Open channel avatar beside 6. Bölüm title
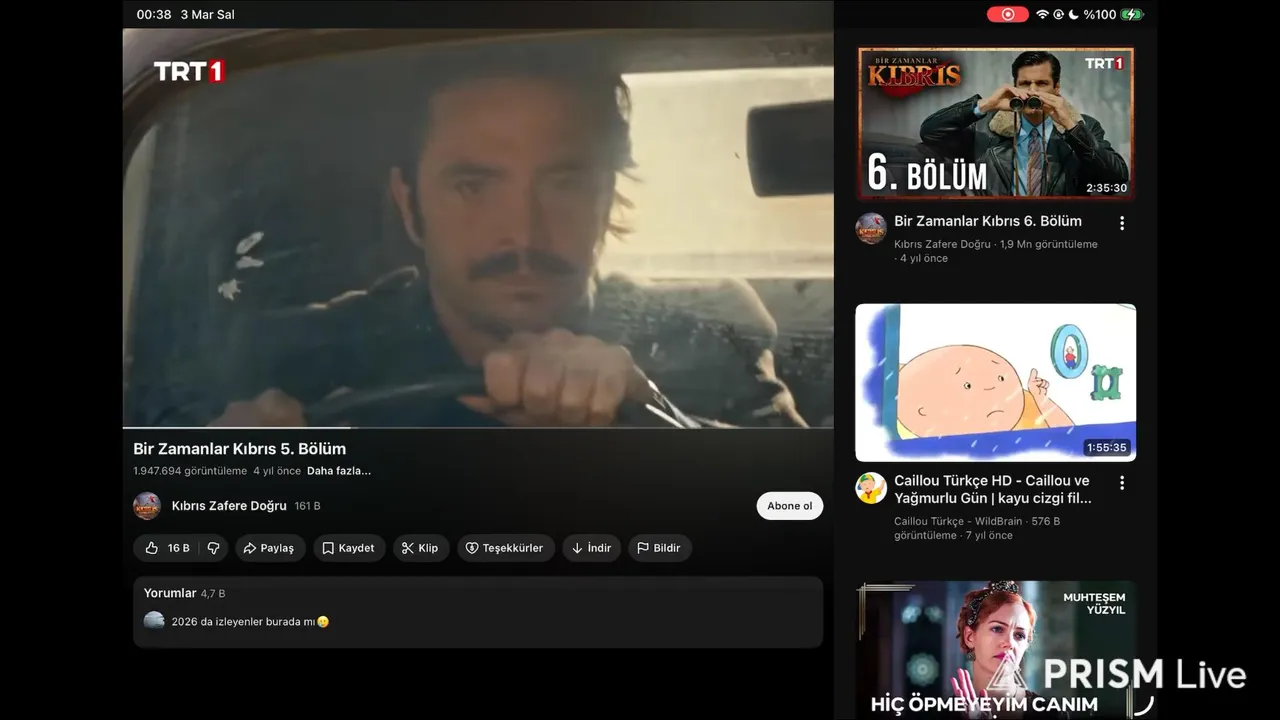Image resolution: width=1280 pixels, height=720 pixels. point(871,228)
